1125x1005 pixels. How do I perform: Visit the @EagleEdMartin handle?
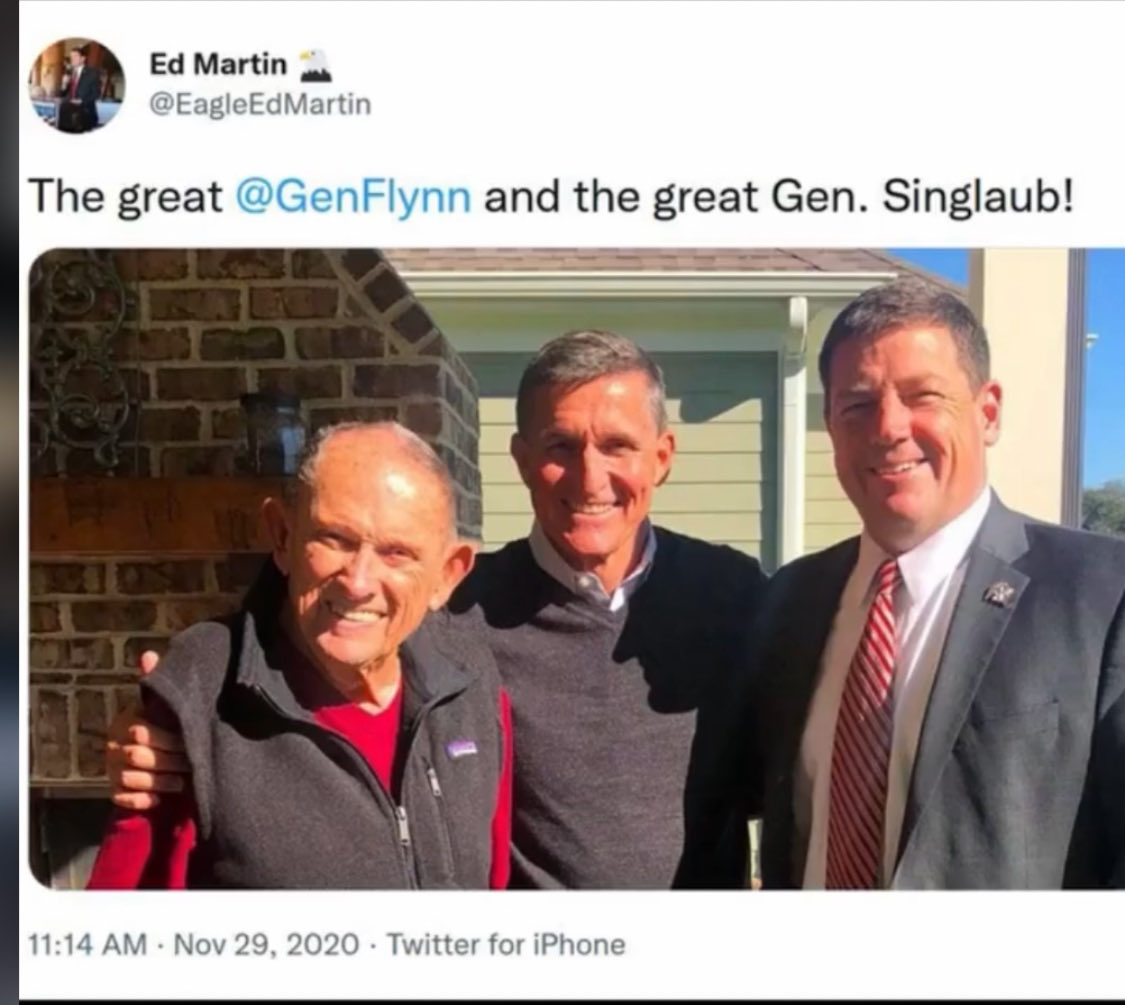[x=260, y=105]
